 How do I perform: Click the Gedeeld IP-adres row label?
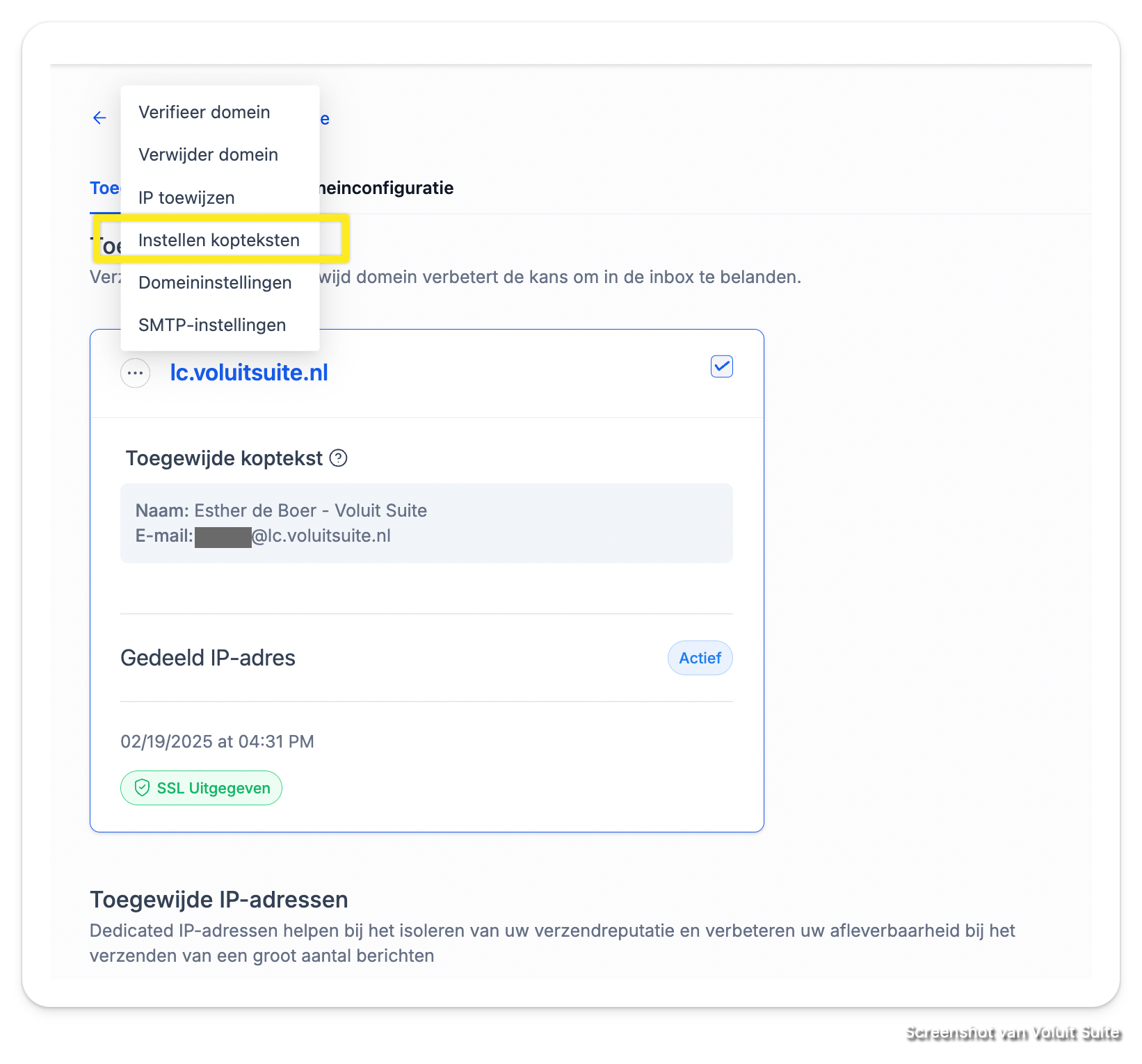[208, 658]
